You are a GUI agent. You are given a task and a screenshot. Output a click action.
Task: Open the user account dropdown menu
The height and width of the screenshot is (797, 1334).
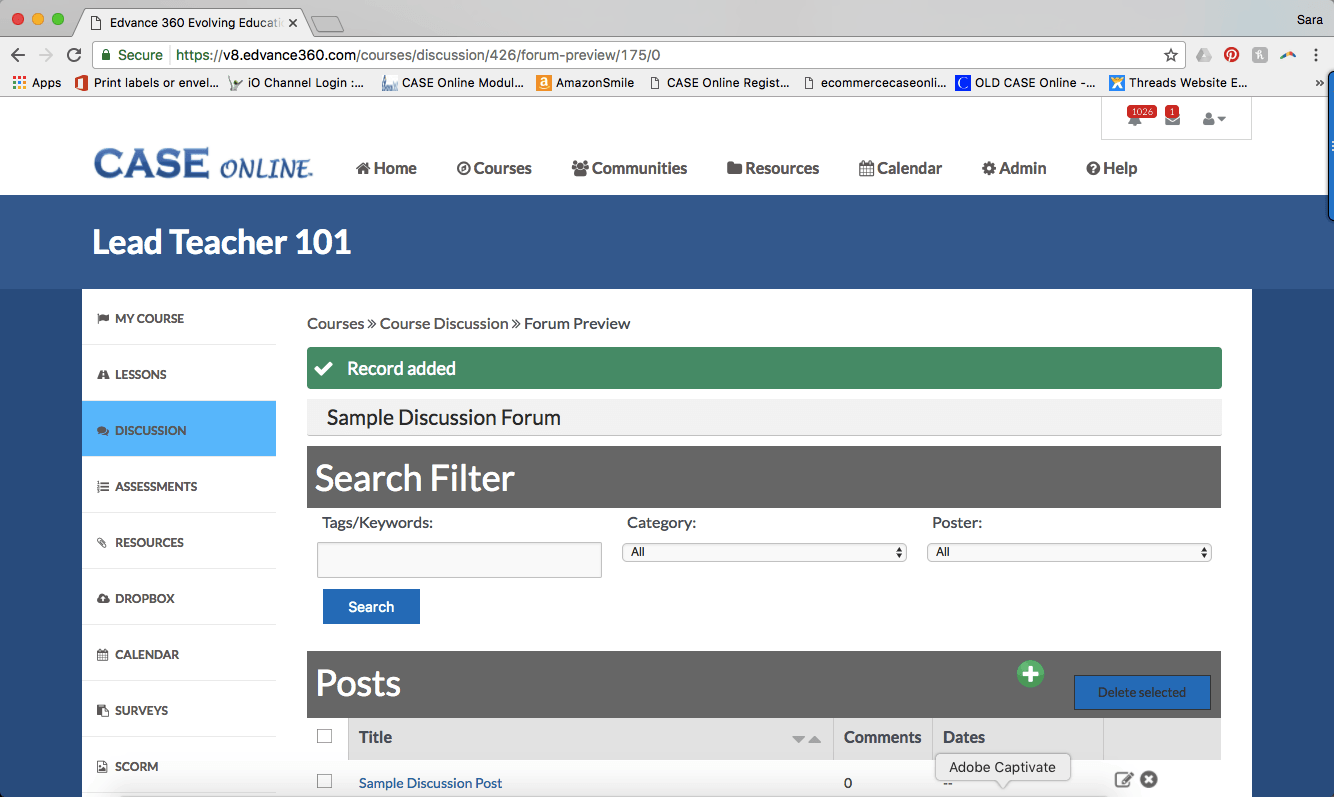1214,119
